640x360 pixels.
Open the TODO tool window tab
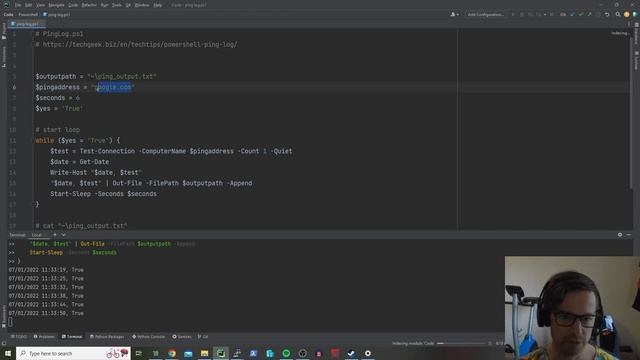click(19, 337)
